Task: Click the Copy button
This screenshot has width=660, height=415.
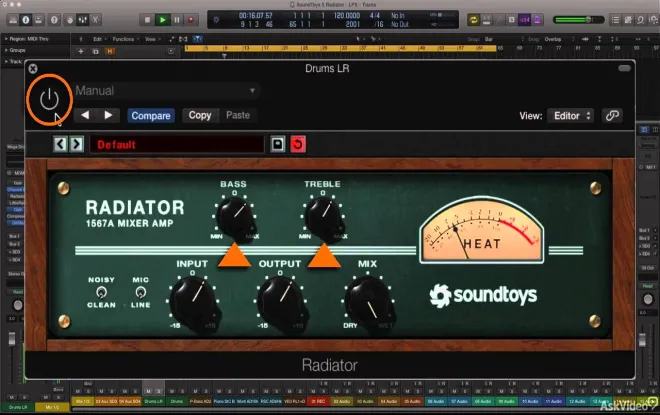Action: coord(200,115)
